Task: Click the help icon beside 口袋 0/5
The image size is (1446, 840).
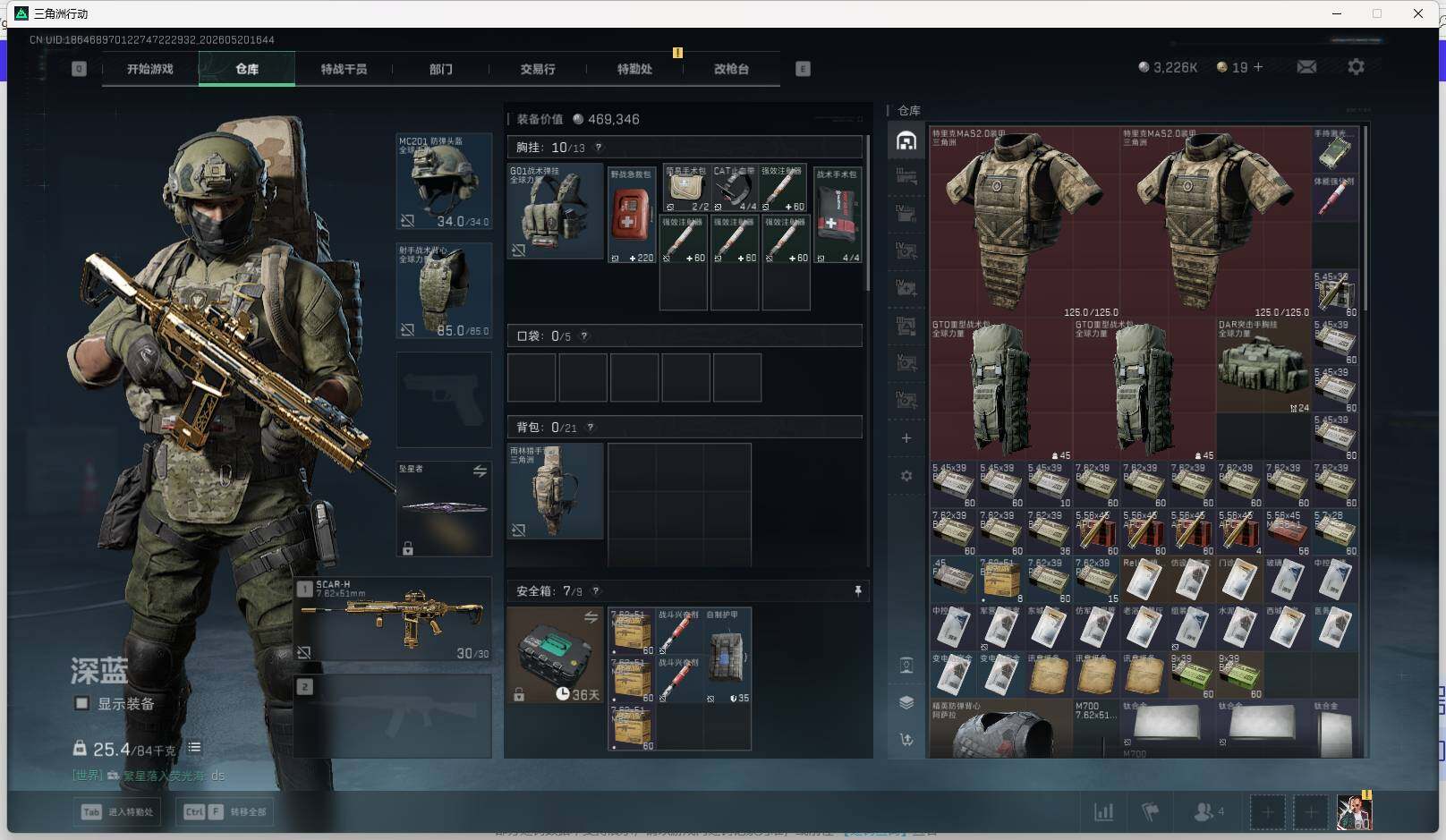Action: 584,336
